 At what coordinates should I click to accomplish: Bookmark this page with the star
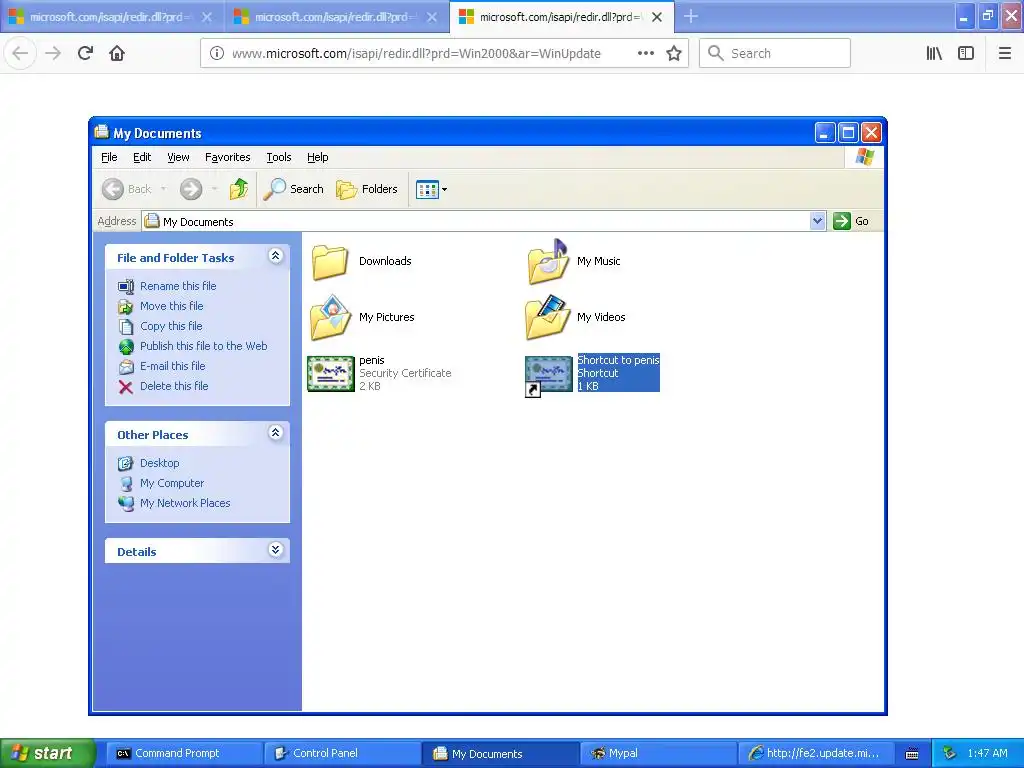(674, 54)
